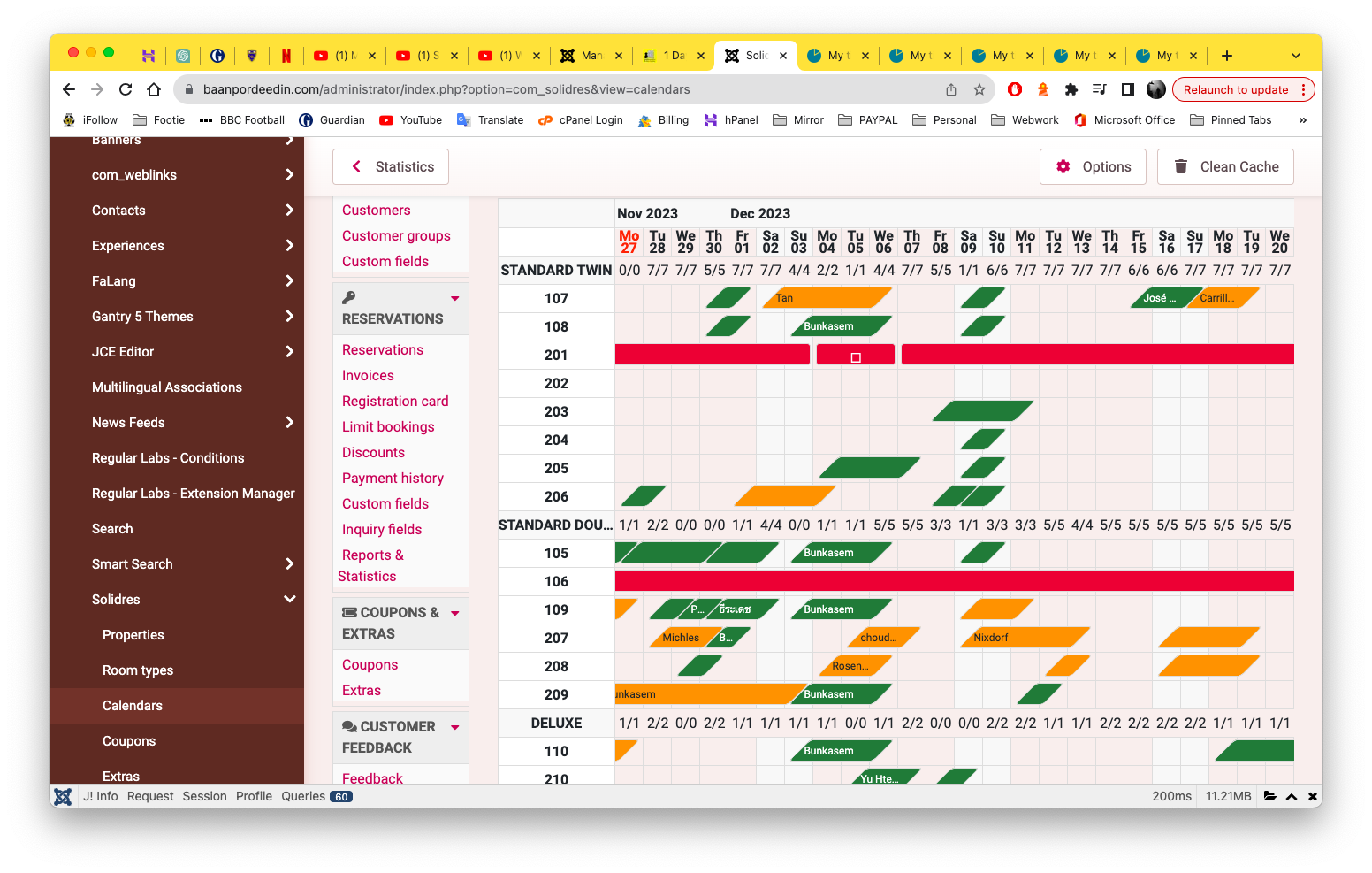The height and width of the screenshot is (873, 1372).
Task: Click the browser reload page icon
Action: pyautogui.click(x=126, y=89)
